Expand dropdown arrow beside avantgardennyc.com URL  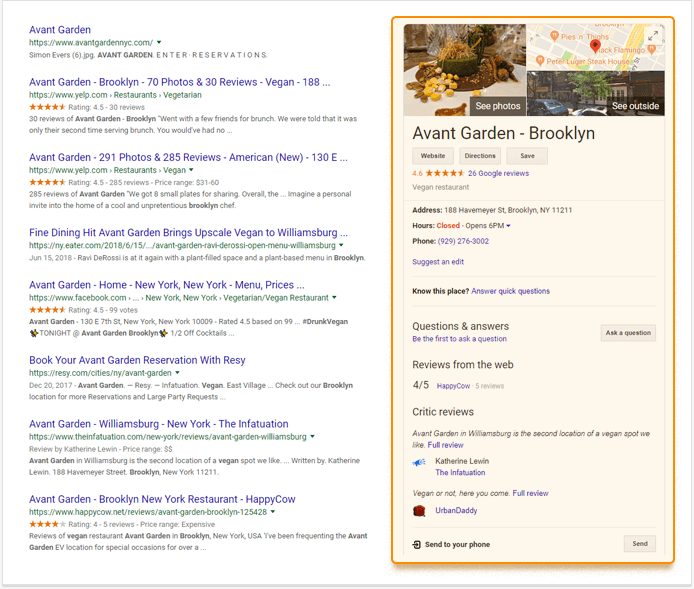pos(159,42)
